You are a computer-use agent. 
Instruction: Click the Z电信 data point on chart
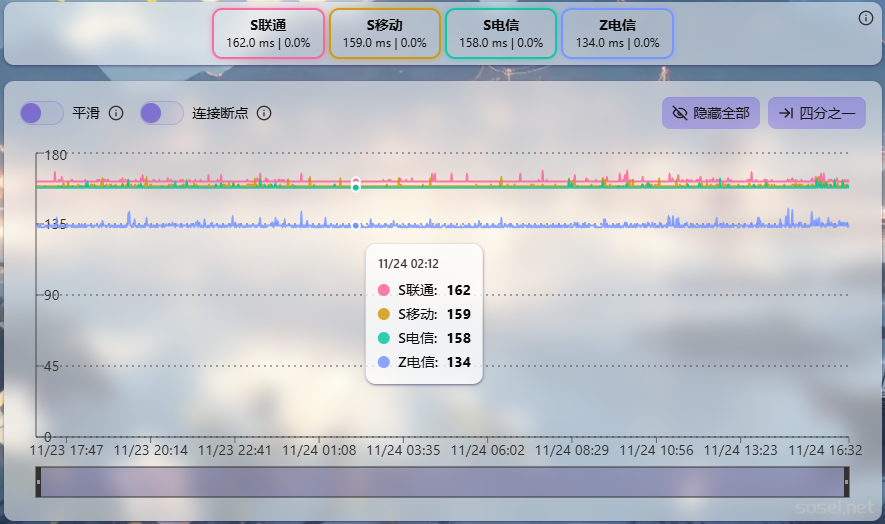[356, 225]
